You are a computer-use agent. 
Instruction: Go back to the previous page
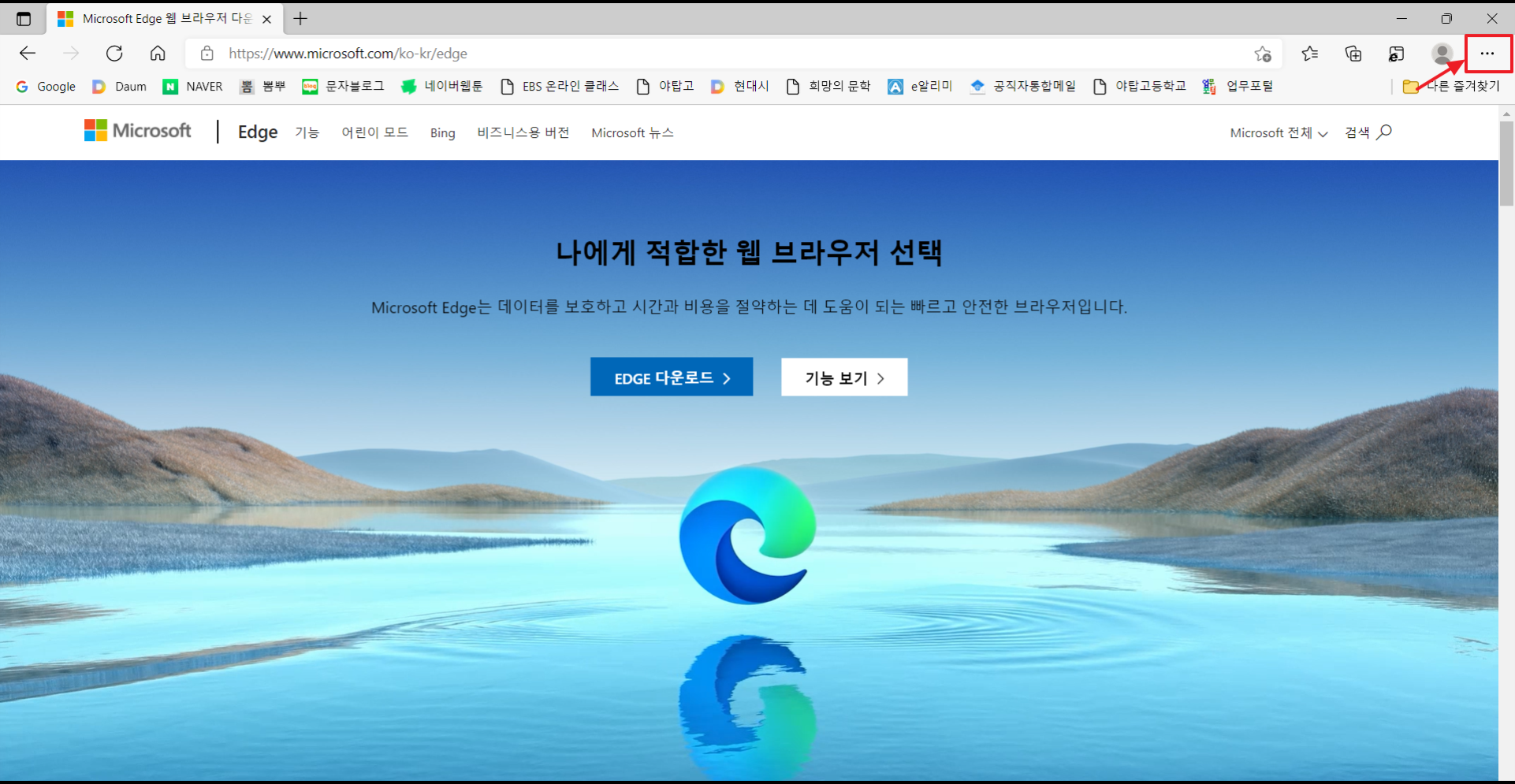coord(28,54)
